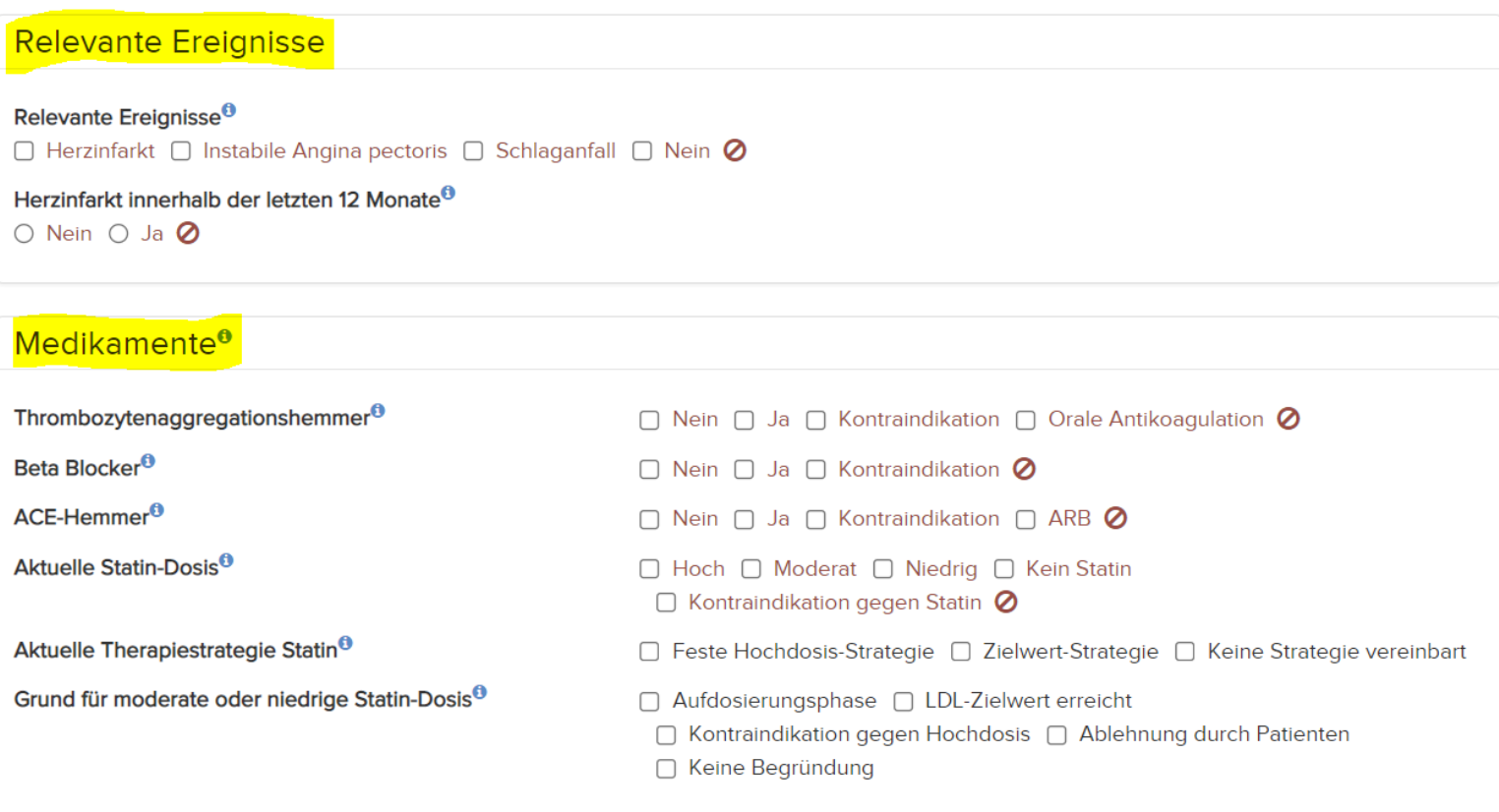The width and height of the screenshot is (1499, 812).
Task: Check Keine Begründung under Statin-Dosis
Action: (666, 768)
